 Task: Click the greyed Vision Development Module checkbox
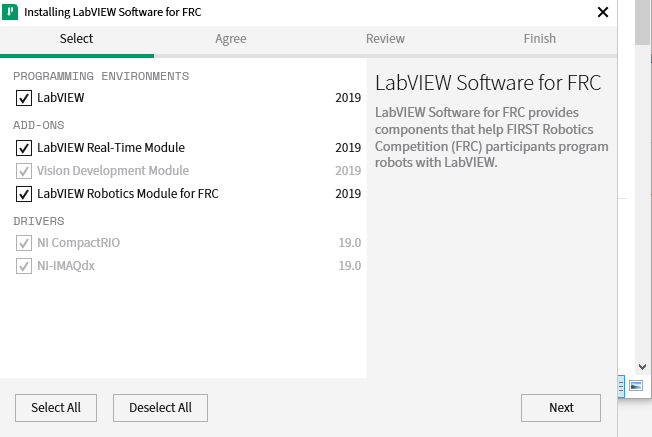pos(24,171)
